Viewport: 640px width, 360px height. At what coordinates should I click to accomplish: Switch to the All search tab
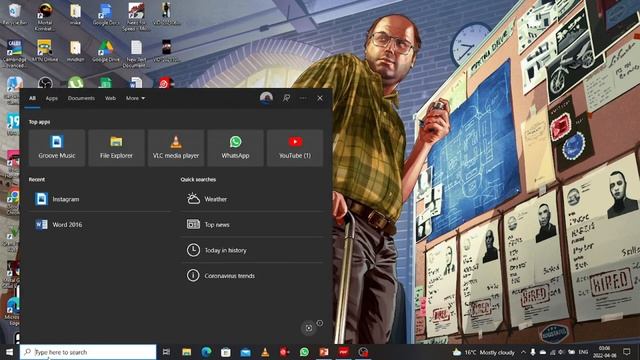[x=32, y=98]
